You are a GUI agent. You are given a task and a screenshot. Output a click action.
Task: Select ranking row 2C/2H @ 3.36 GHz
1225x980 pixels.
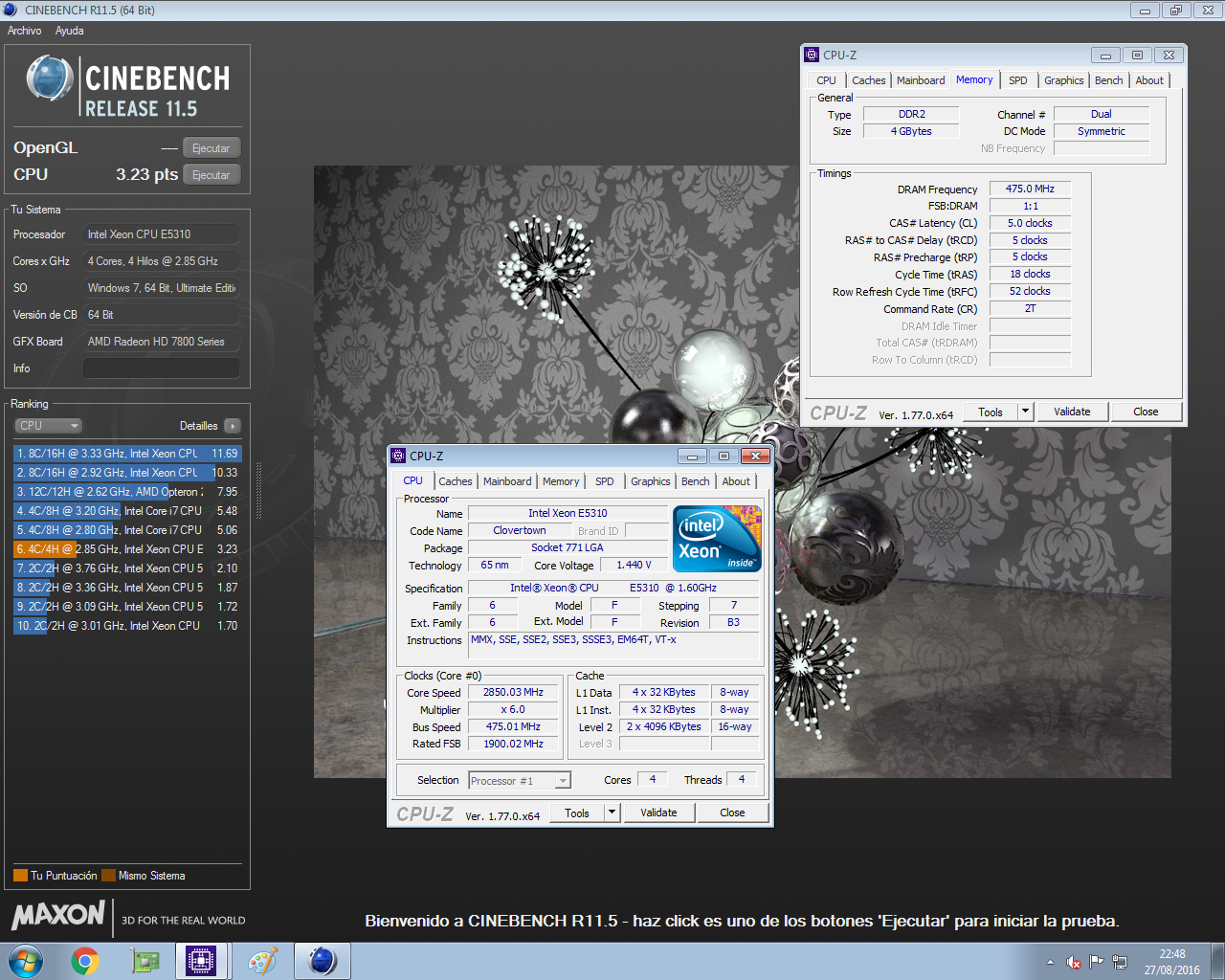coord(127,588)
